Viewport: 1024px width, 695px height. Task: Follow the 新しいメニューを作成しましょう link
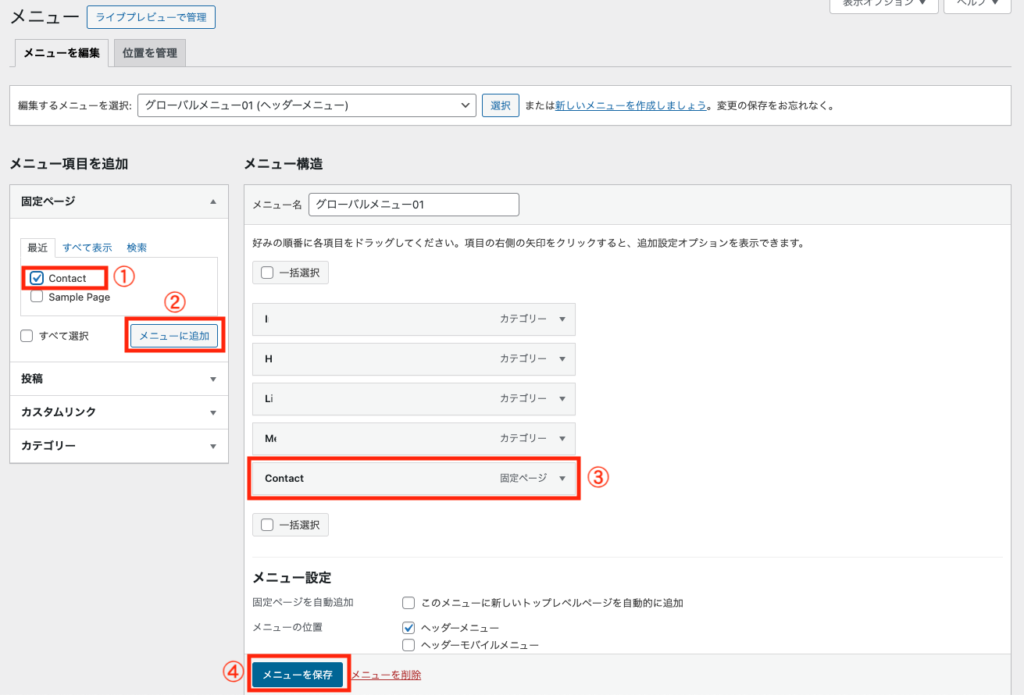(630, 105)
